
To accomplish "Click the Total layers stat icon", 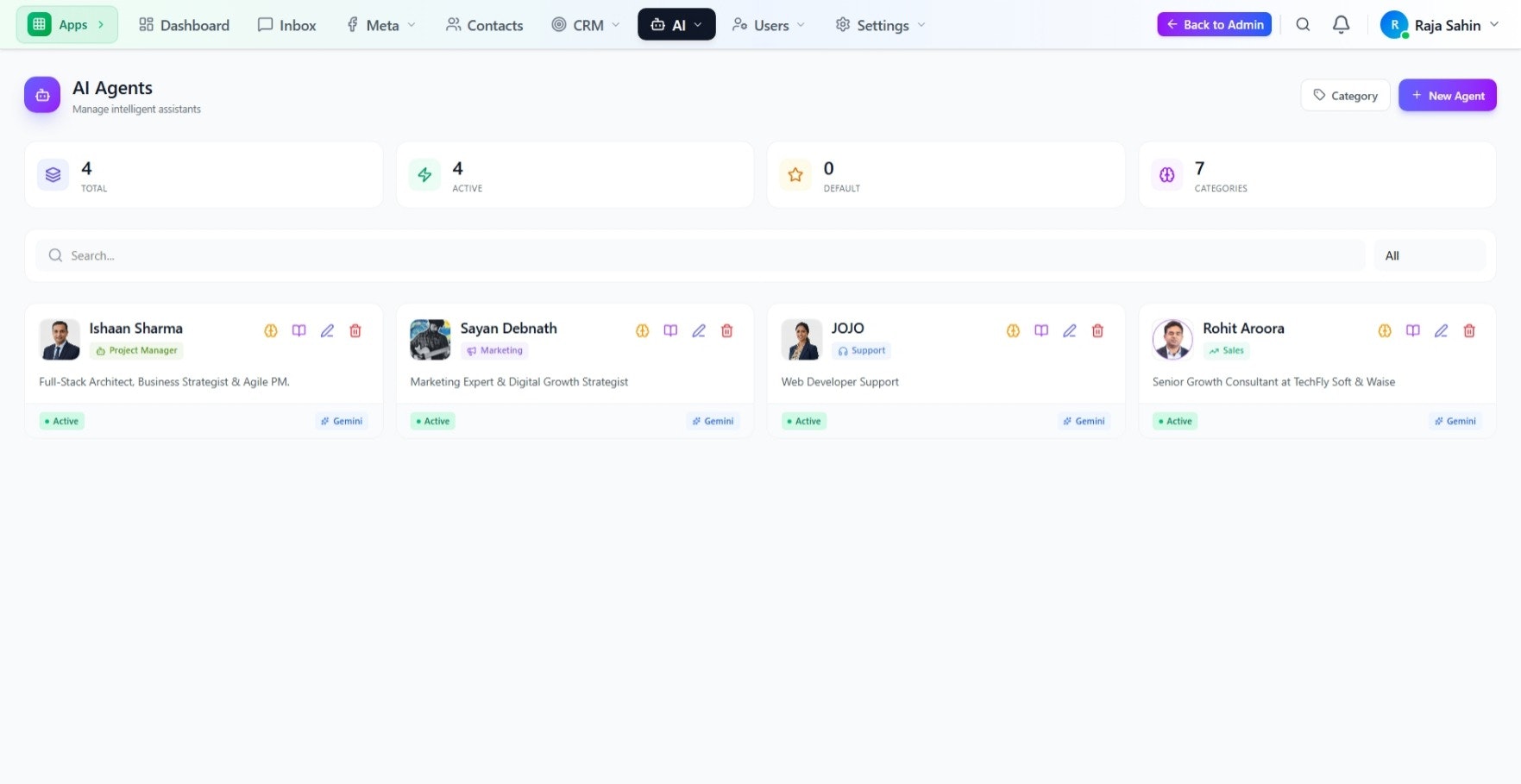I will pos(53,175).
